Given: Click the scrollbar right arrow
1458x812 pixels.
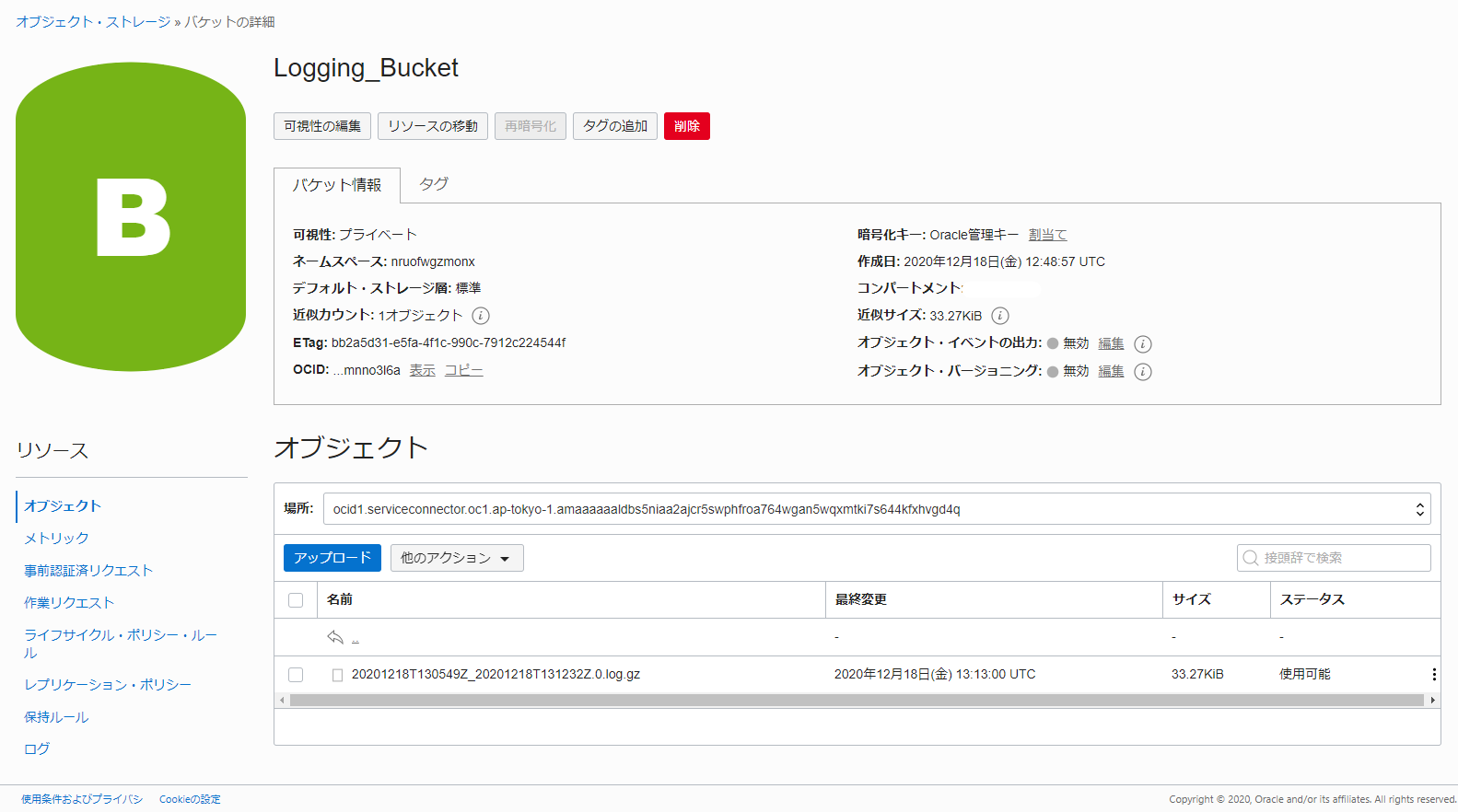Looking at the screenshot, I should point(1433,701).
